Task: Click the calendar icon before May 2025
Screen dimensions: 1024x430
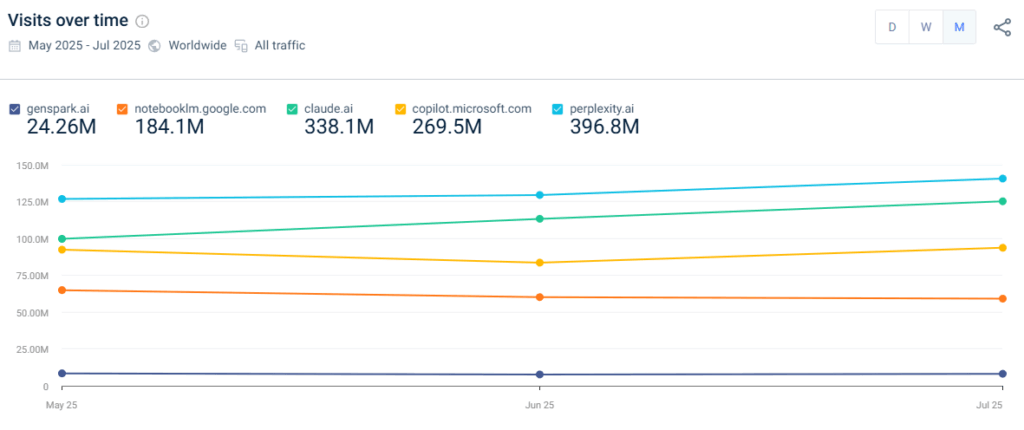Action: (x=14, y=46)
